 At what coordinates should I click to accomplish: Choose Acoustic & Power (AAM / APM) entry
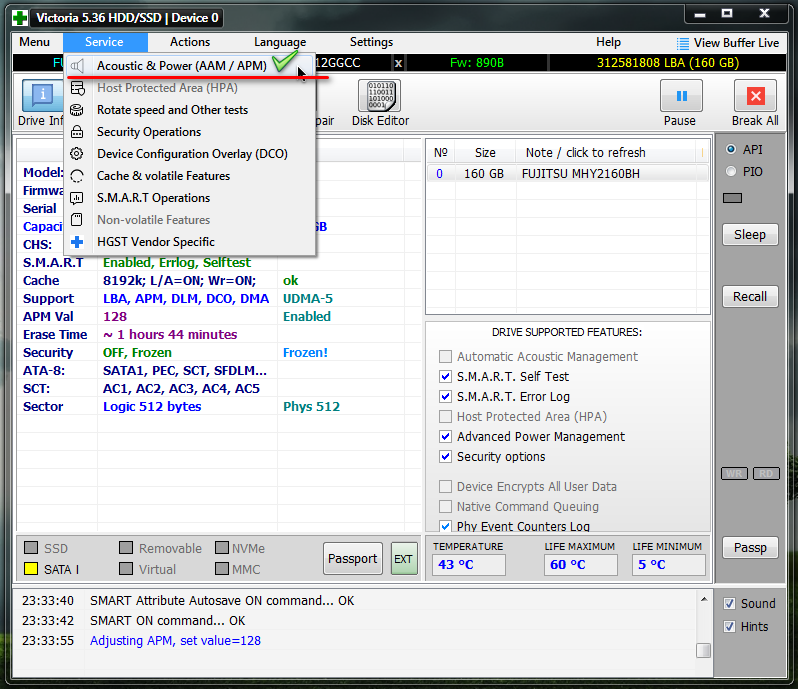(189, 66)
